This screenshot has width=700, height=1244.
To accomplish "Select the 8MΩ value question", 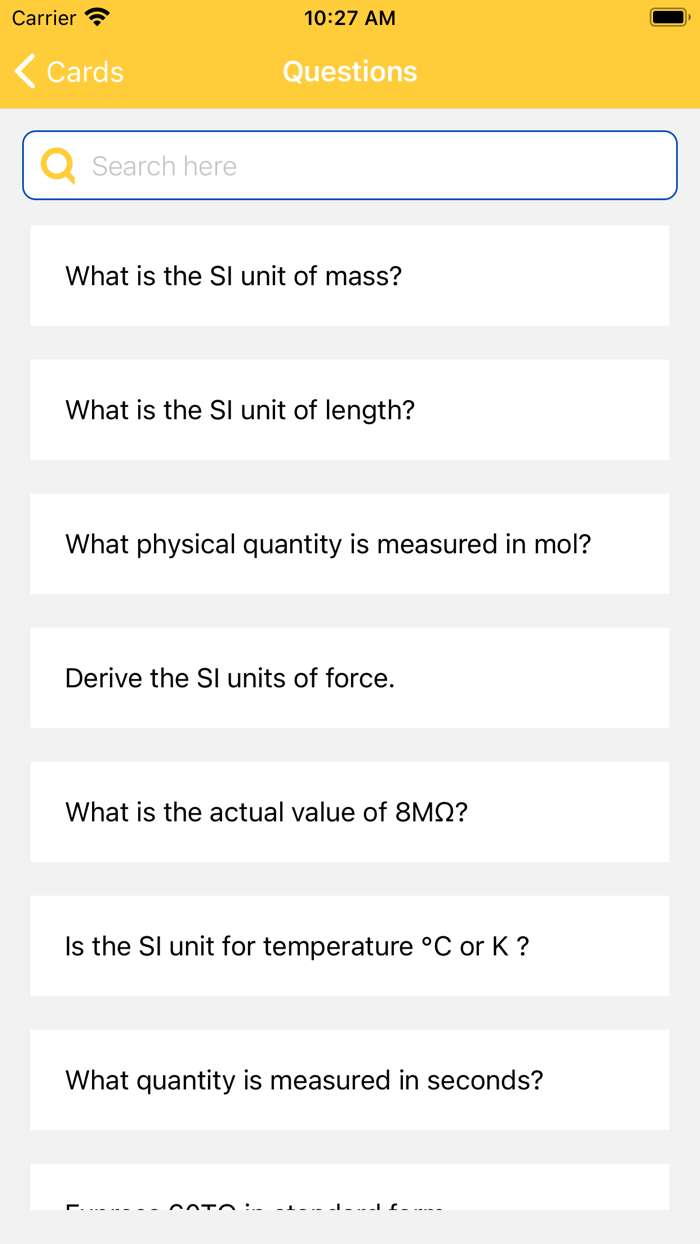I will [x=349, y=811].
